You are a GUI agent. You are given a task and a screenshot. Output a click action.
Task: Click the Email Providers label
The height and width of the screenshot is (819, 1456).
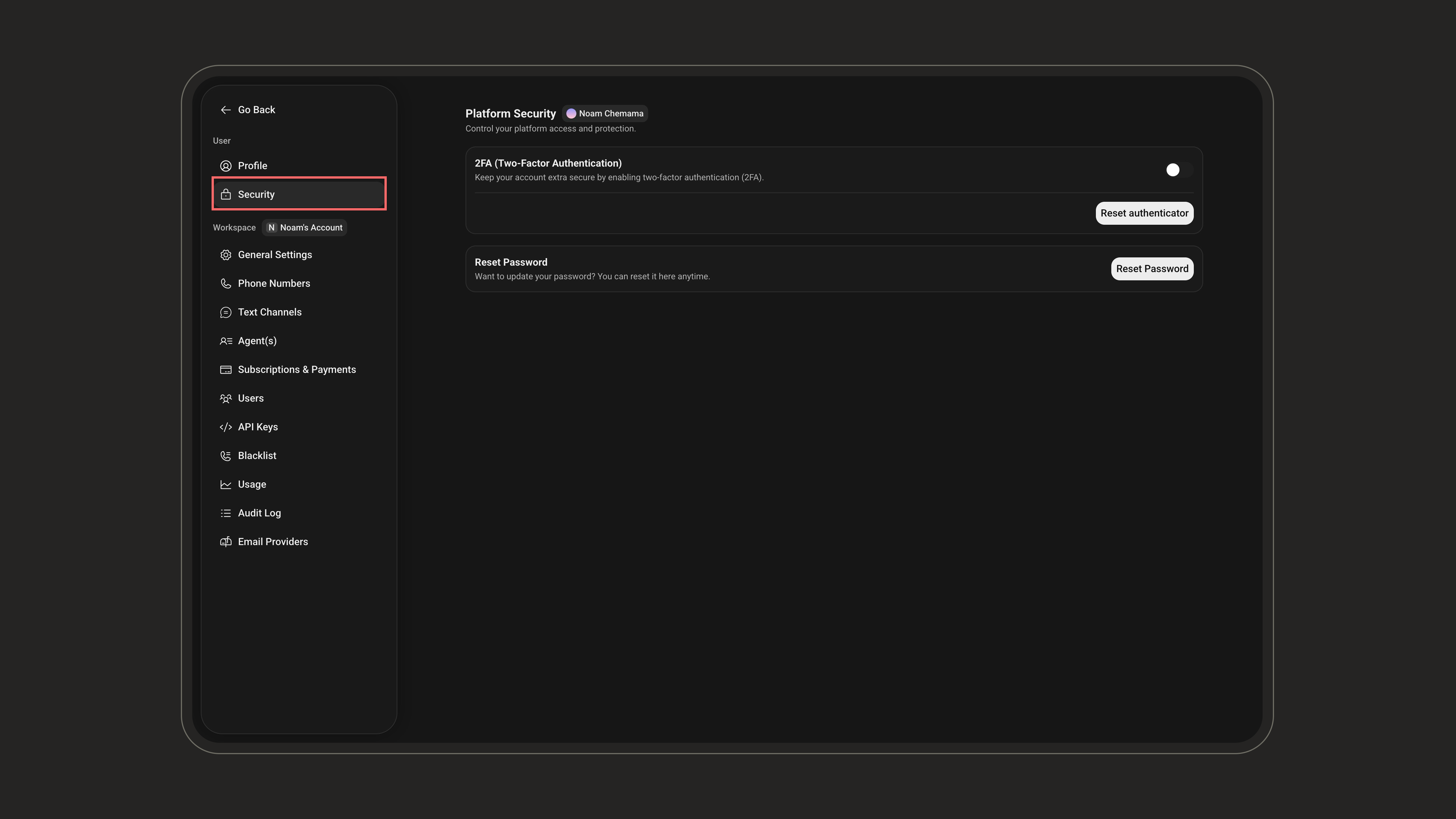(x=272, y=541)
